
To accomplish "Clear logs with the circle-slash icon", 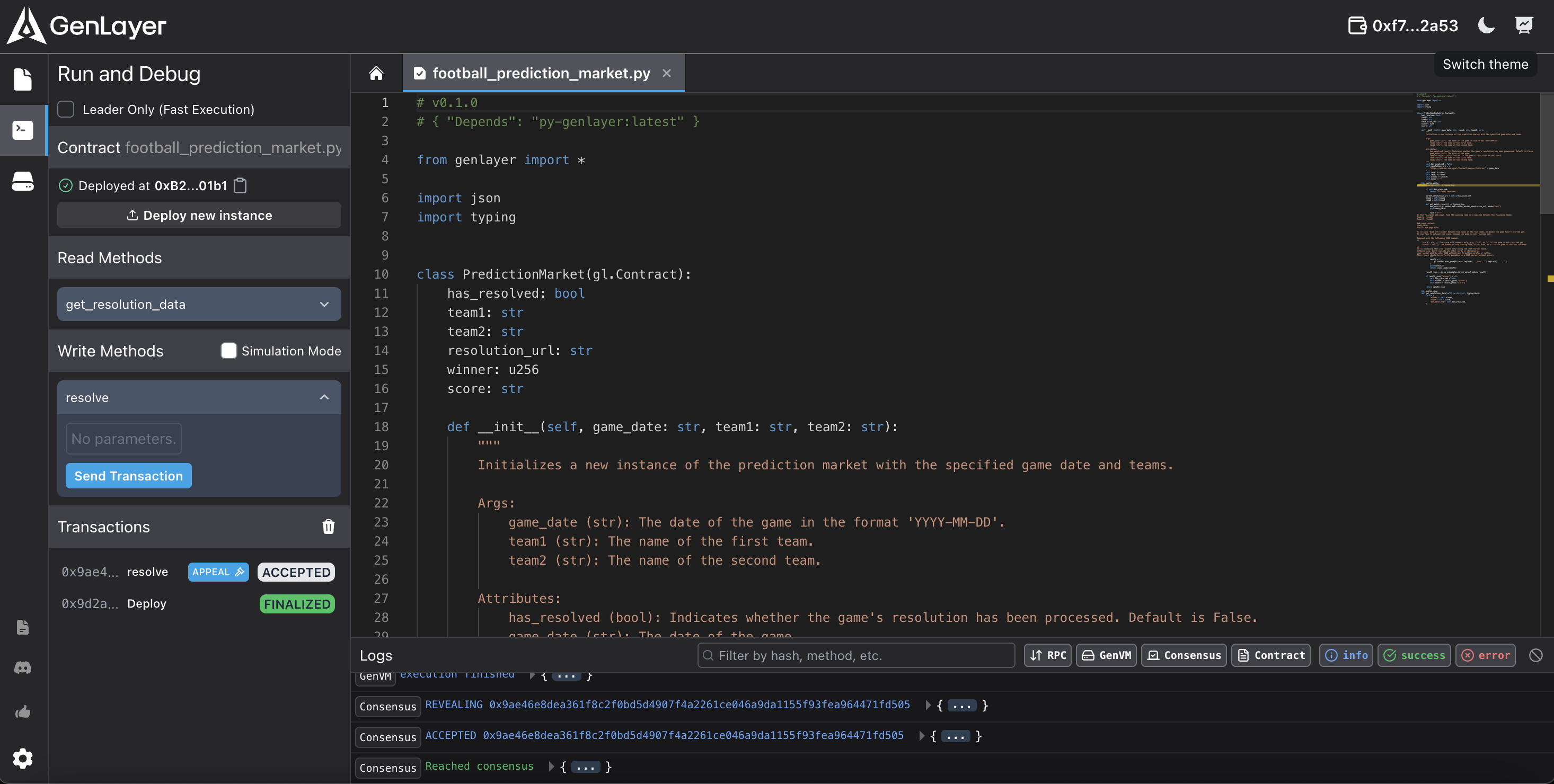I will (1535, 655).
